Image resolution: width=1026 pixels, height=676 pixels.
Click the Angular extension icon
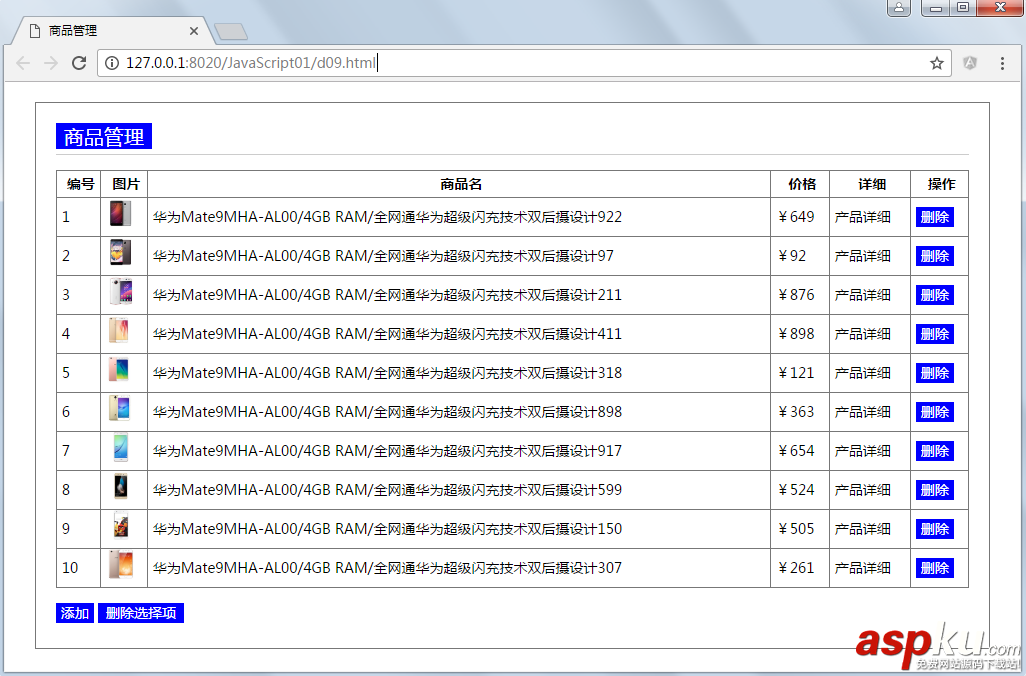970,63
